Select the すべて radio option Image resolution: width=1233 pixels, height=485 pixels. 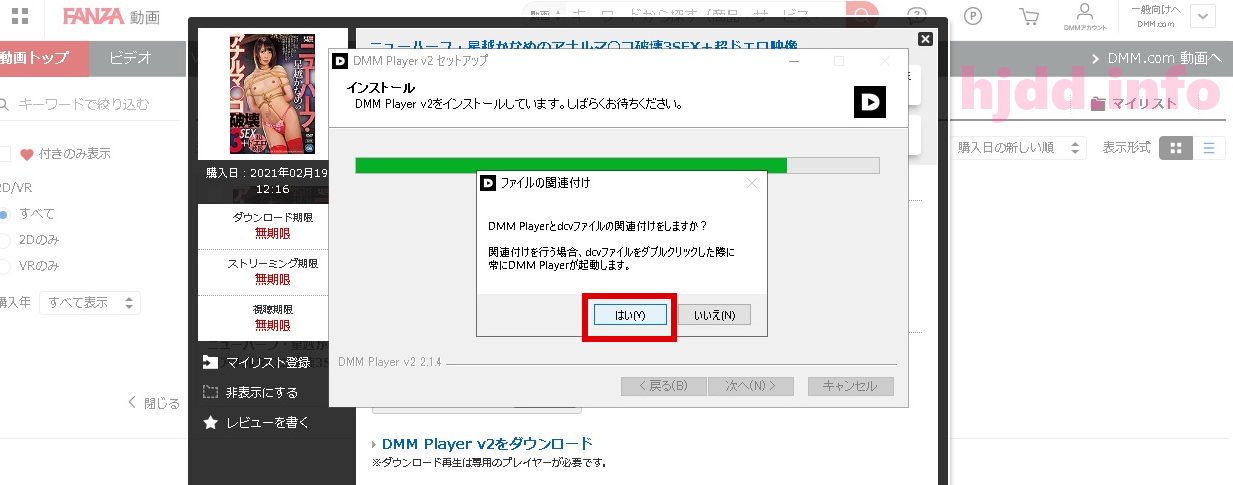point(4,214)
